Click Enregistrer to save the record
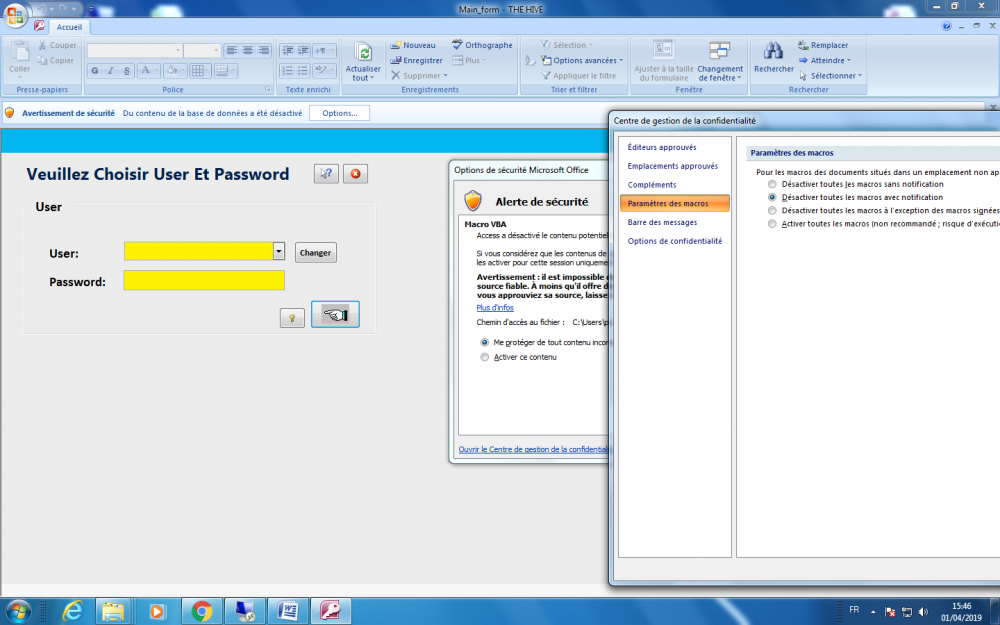Image resolution: width=1000 pixels, height=625 pixels. coord(416,61)
